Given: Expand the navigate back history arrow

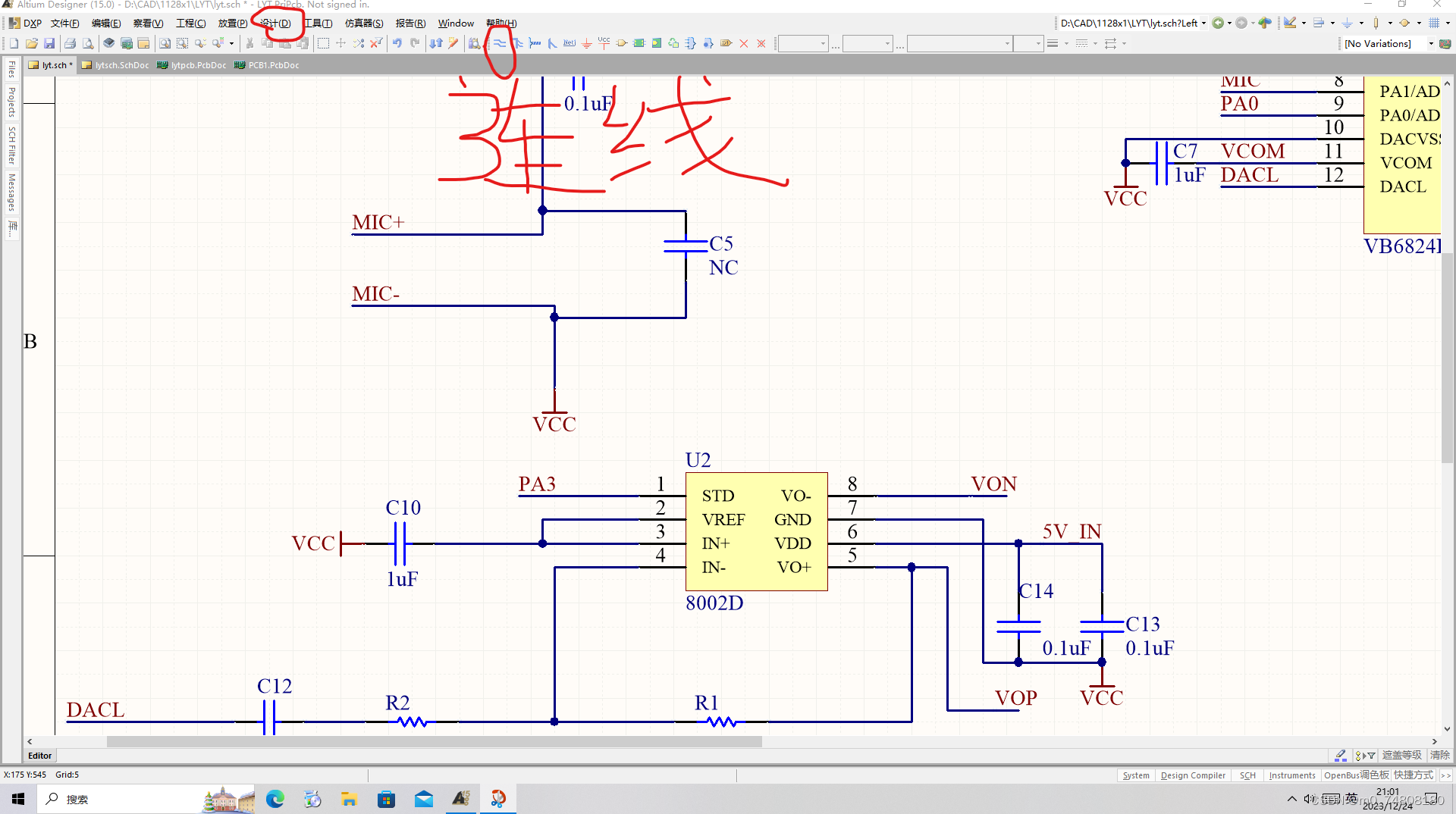Looking at the screenshot, I should [1229, 23].
